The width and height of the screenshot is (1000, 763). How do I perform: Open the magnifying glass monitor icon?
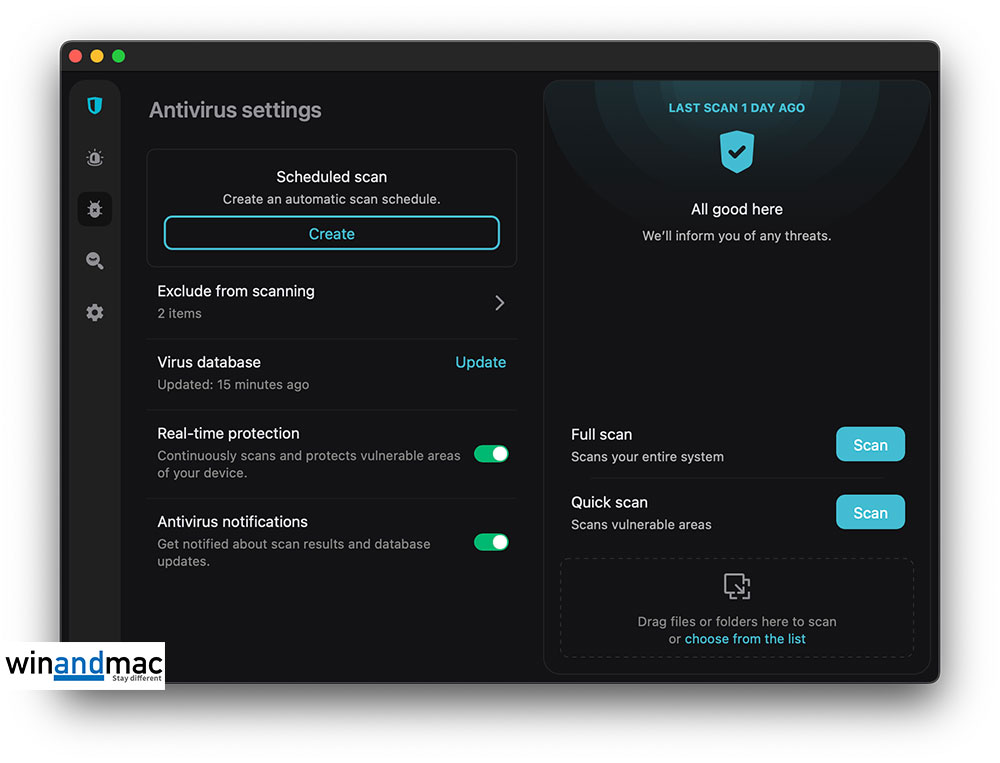click(95, 261)
